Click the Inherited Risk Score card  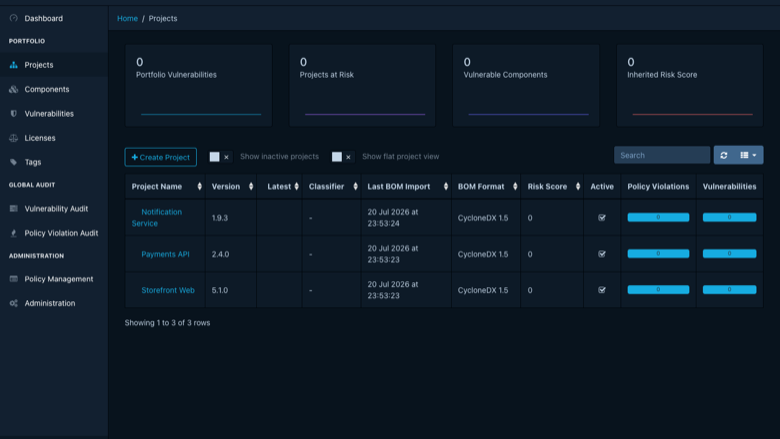pyautogui.click(x=689, y=86)
